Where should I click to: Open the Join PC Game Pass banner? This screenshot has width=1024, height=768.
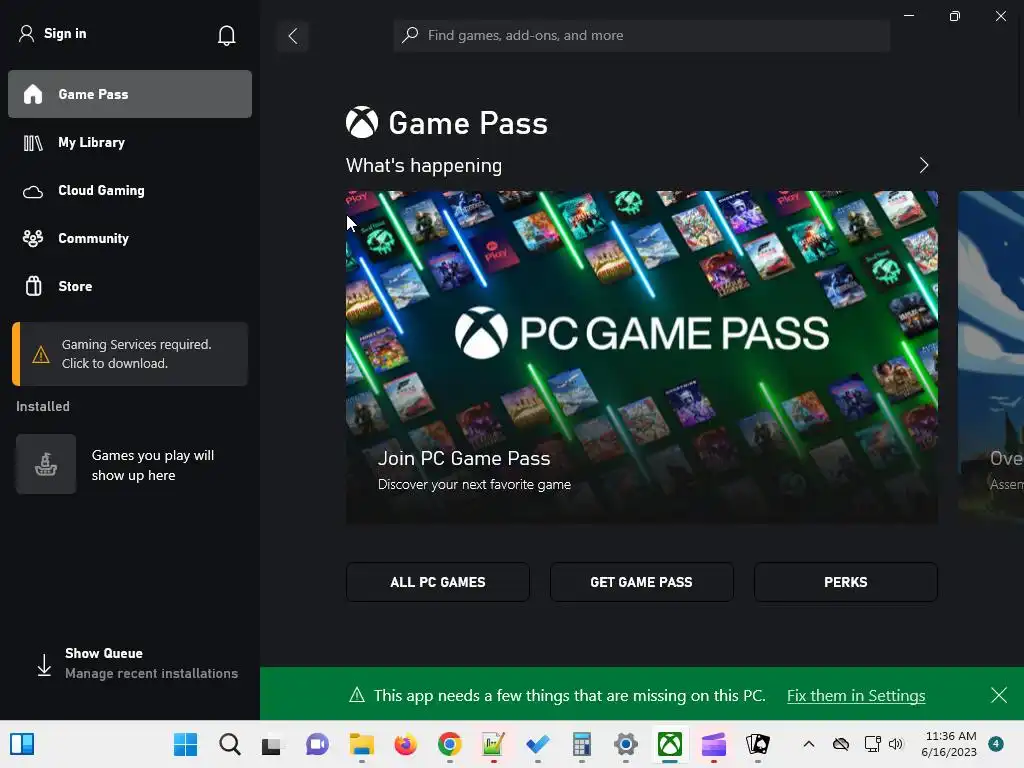click(641, 357)
